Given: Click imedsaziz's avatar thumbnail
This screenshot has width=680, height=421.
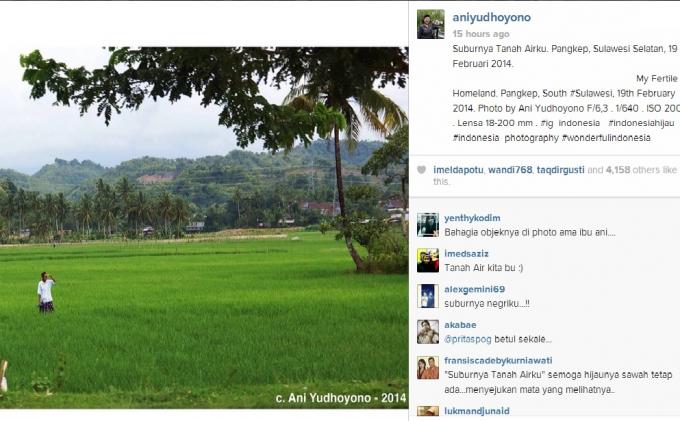Looking at the screenshot, I should 428,260.
